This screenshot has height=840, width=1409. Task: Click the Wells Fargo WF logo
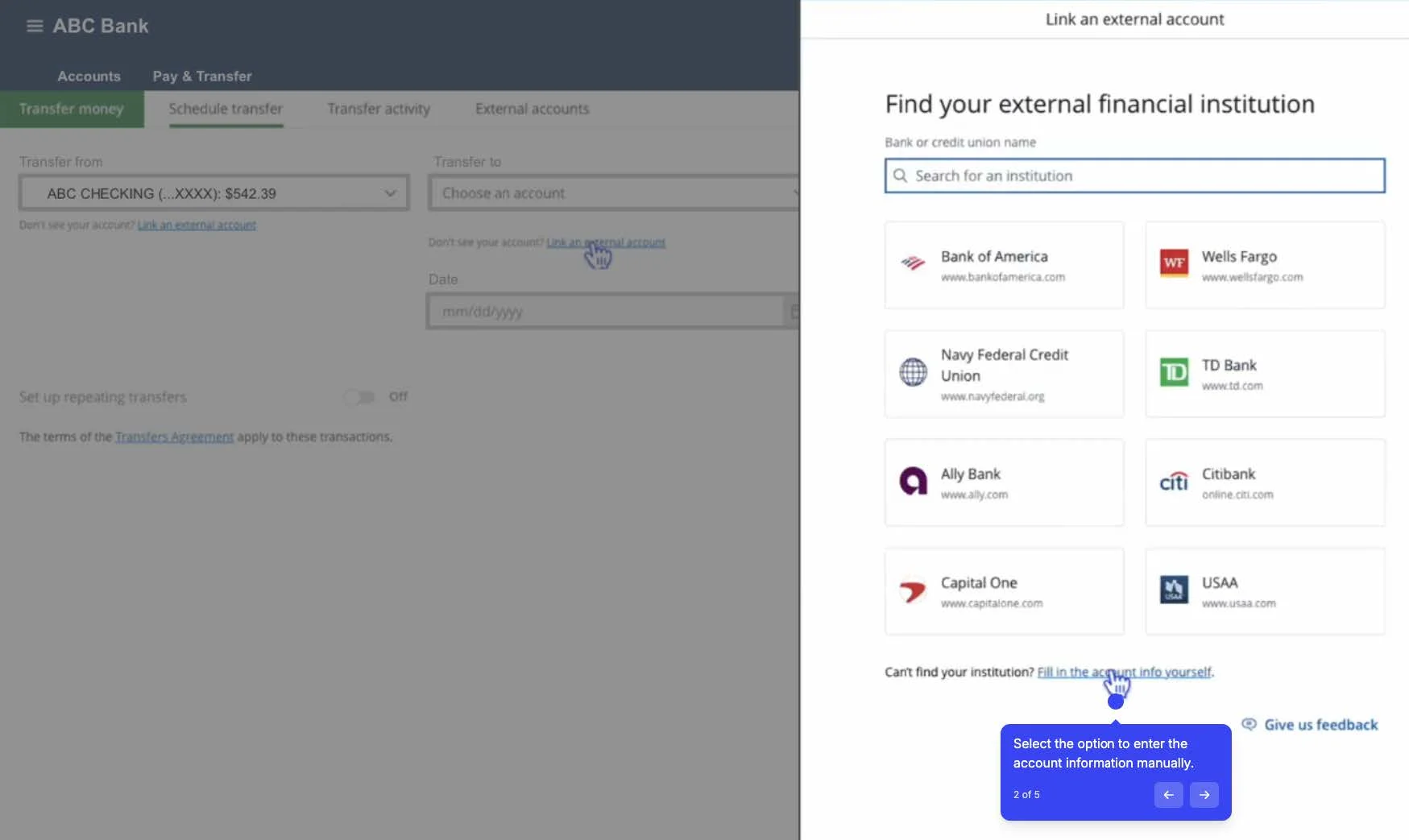(1174, 263)
